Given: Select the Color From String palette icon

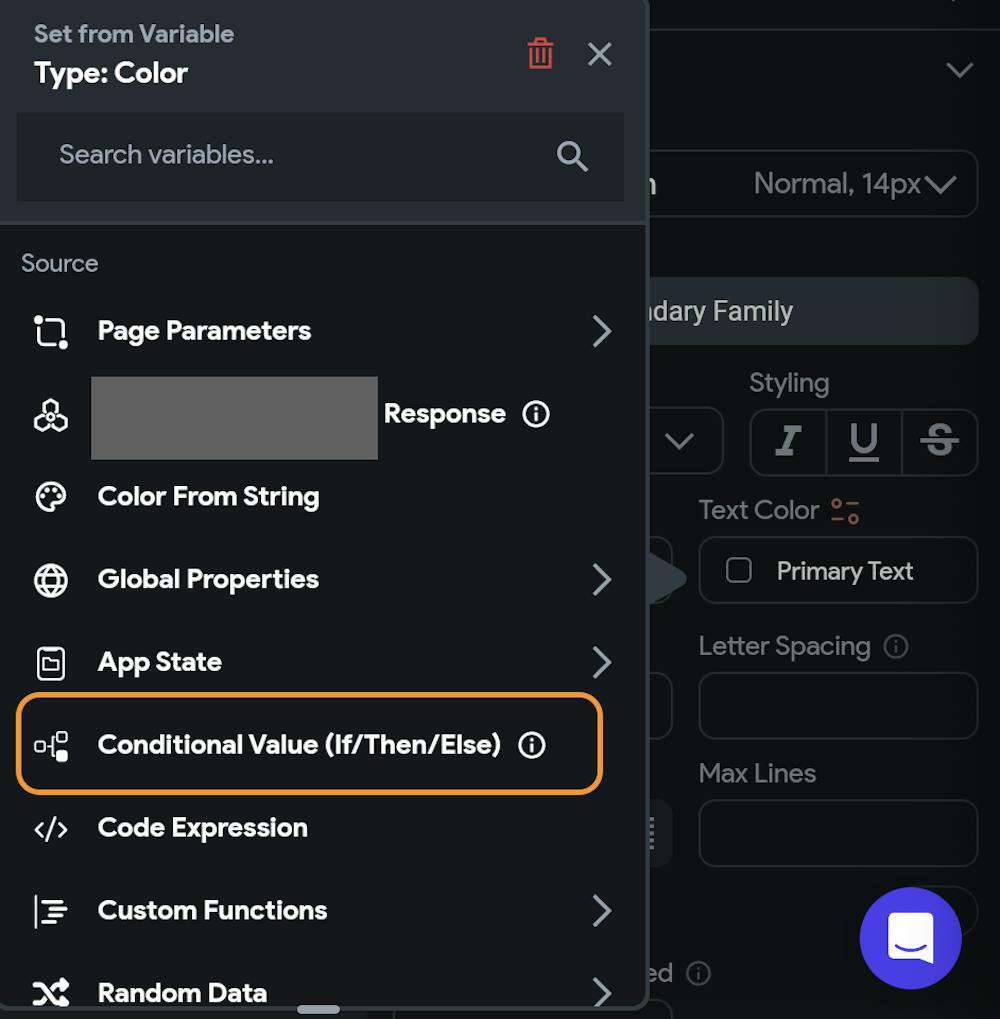Looking at the screenshot, I should click(50, 497).
